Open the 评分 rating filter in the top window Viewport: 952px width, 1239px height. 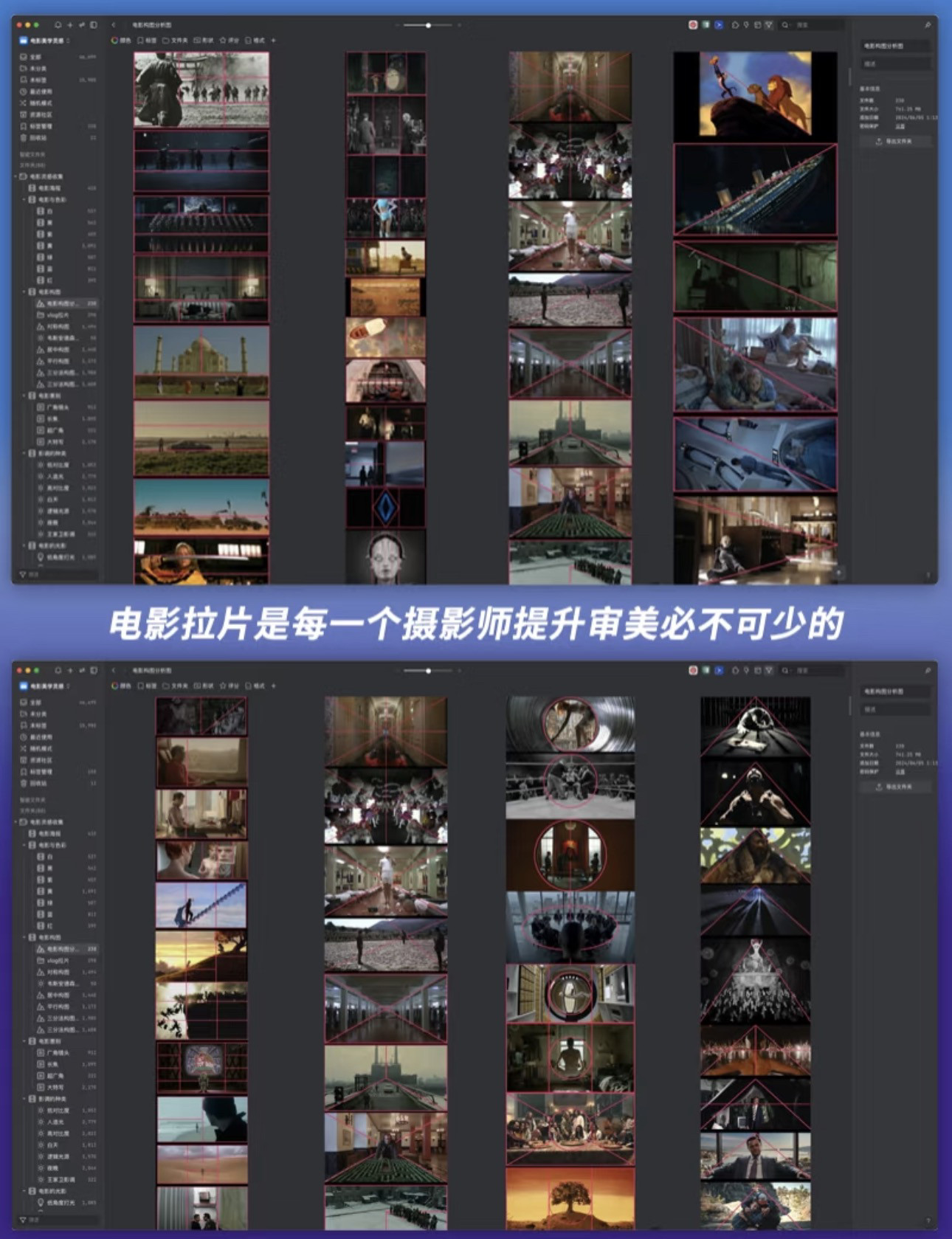point(229,41)
